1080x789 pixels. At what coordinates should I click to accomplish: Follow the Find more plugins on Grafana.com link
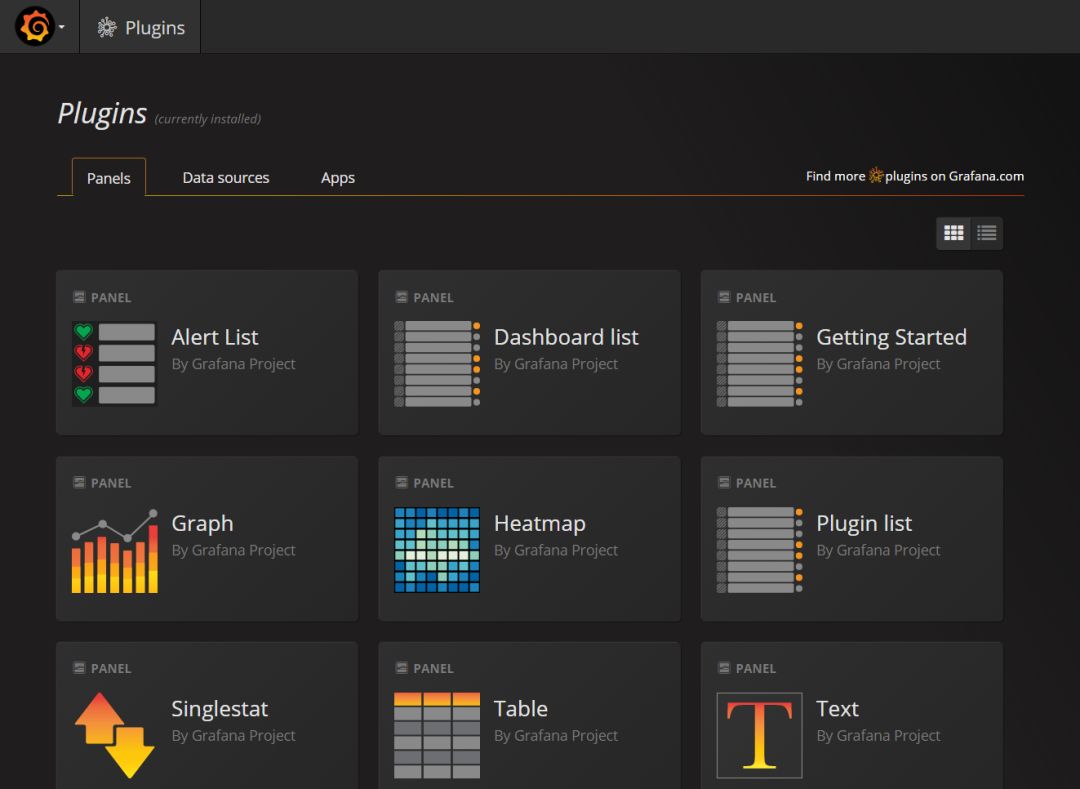(x=914, y=176)
